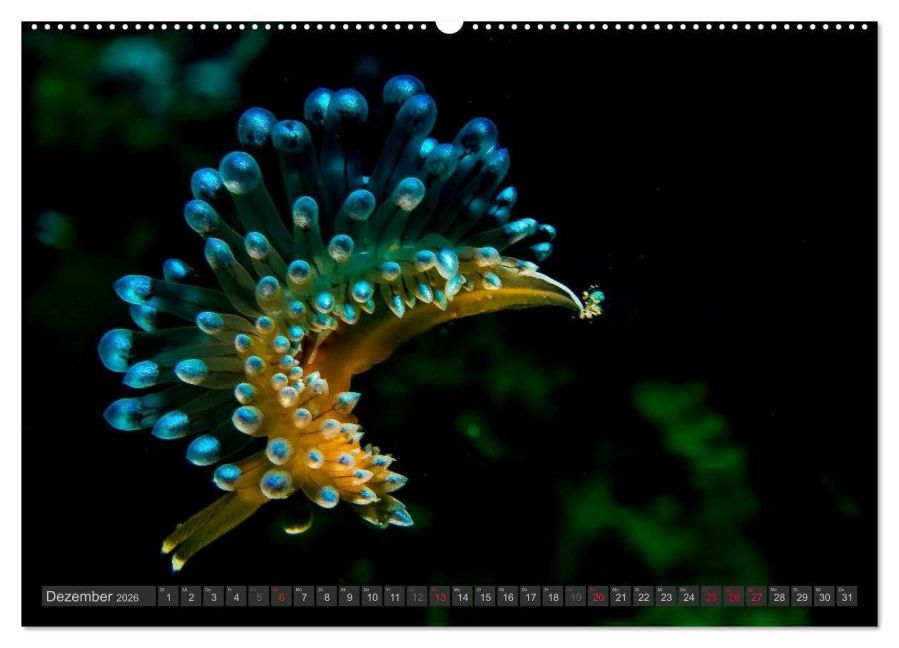Select day 27 red cell

pyautogui.click(x=757, y=596)
